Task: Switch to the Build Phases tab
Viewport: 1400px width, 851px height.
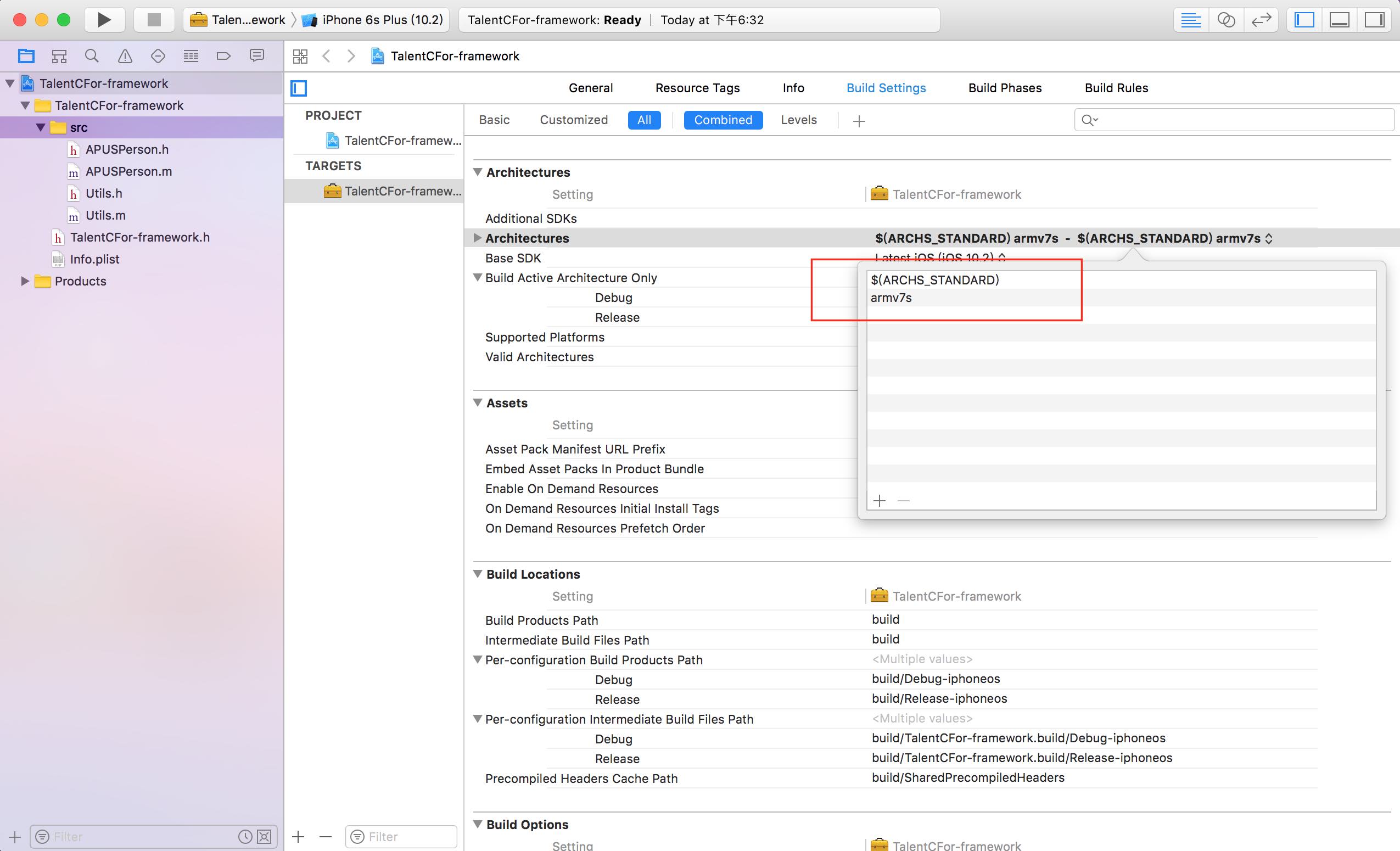Action: 1005,88
